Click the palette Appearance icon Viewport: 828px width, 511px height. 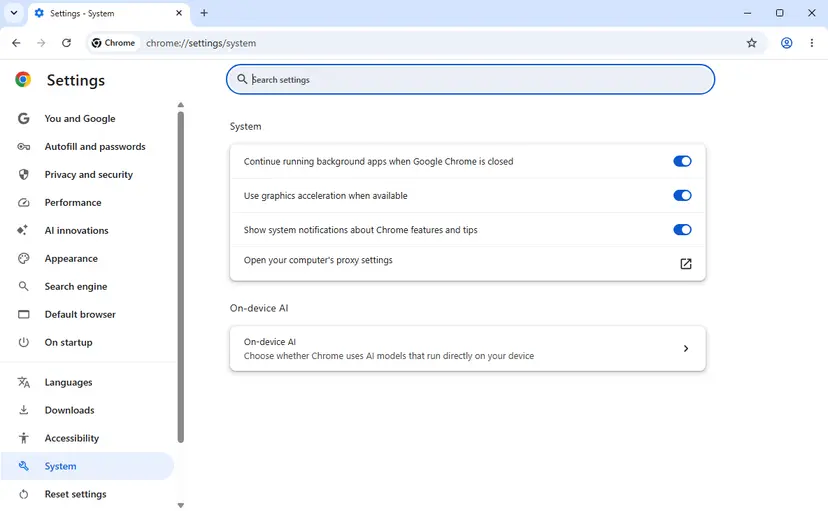pos(23,259)
